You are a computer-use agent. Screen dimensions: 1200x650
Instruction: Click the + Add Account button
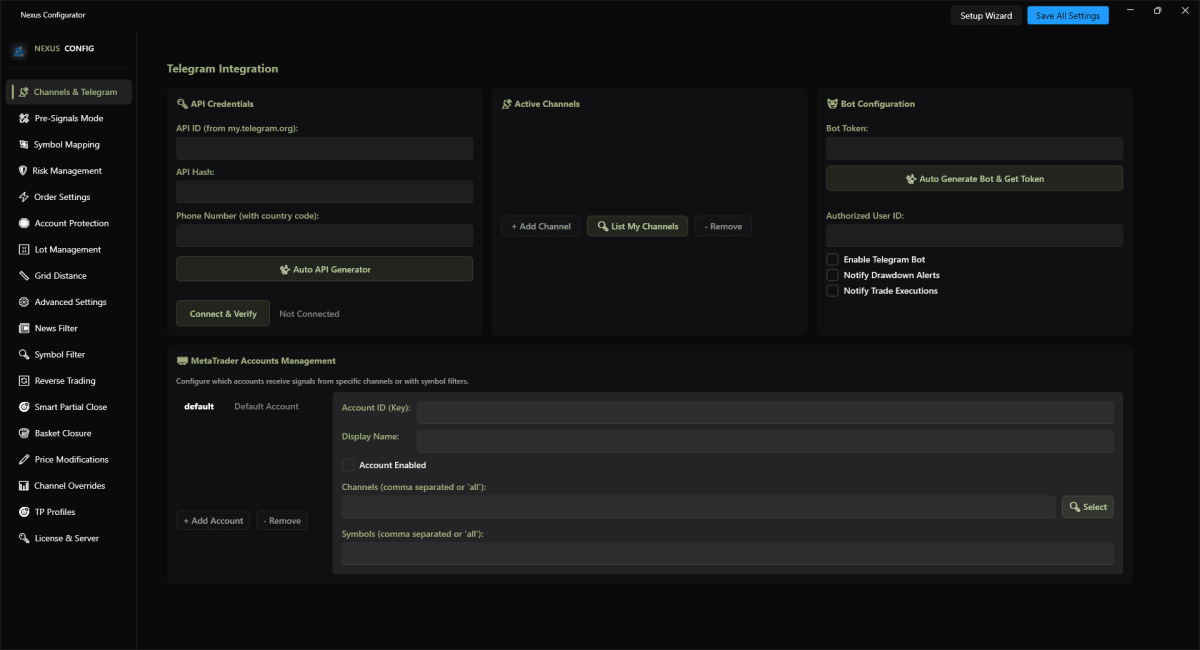(213, 521)
